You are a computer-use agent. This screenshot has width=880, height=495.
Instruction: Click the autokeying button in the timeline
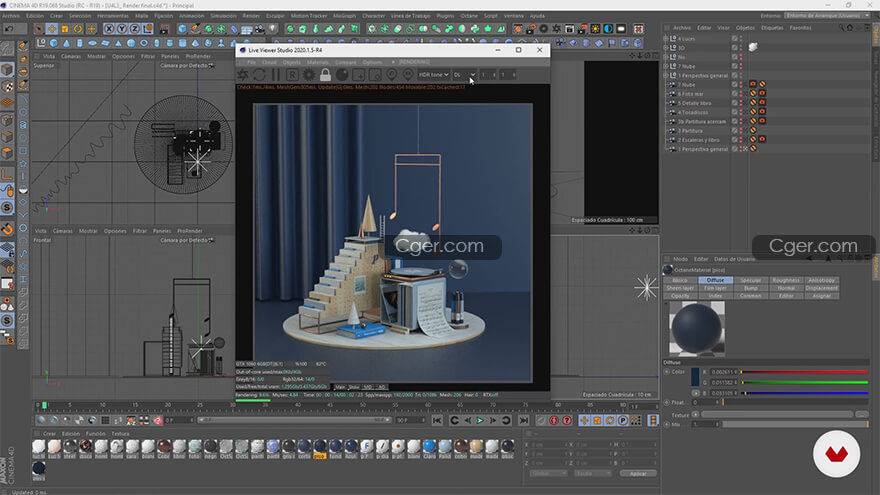(x=554, y=420)
